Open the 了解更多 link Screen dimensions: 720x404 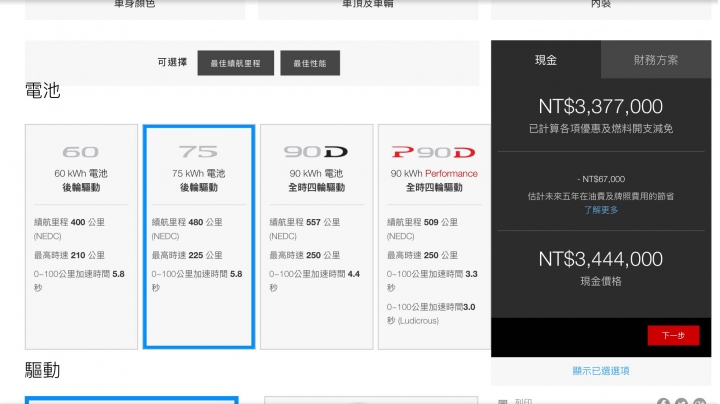(x=601, y=210)
